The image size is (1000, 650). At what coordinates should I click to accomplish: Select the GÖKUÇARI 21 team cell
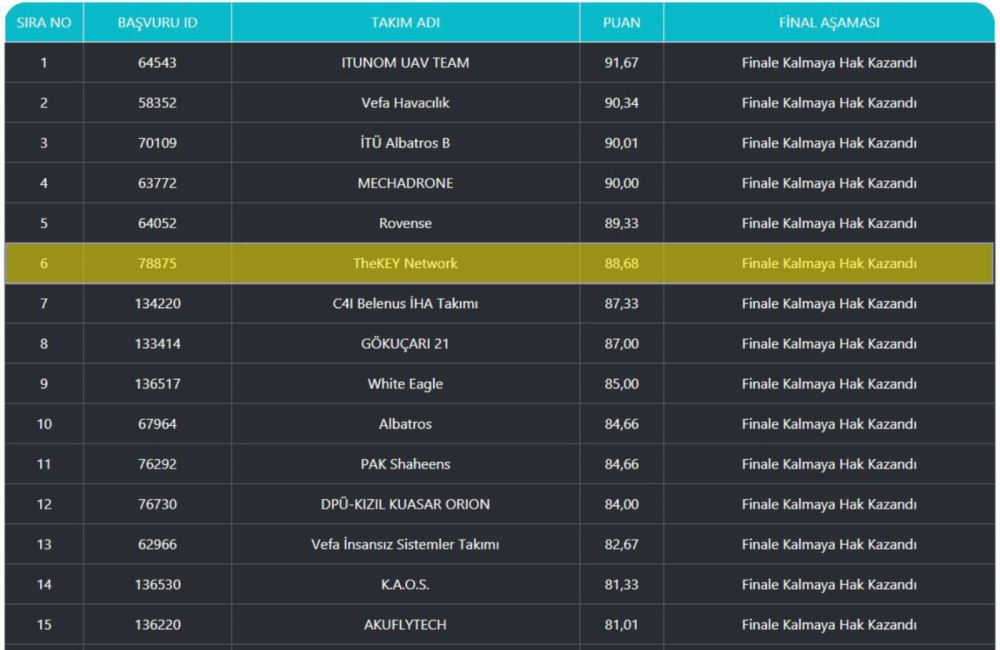tap(405, 344)
